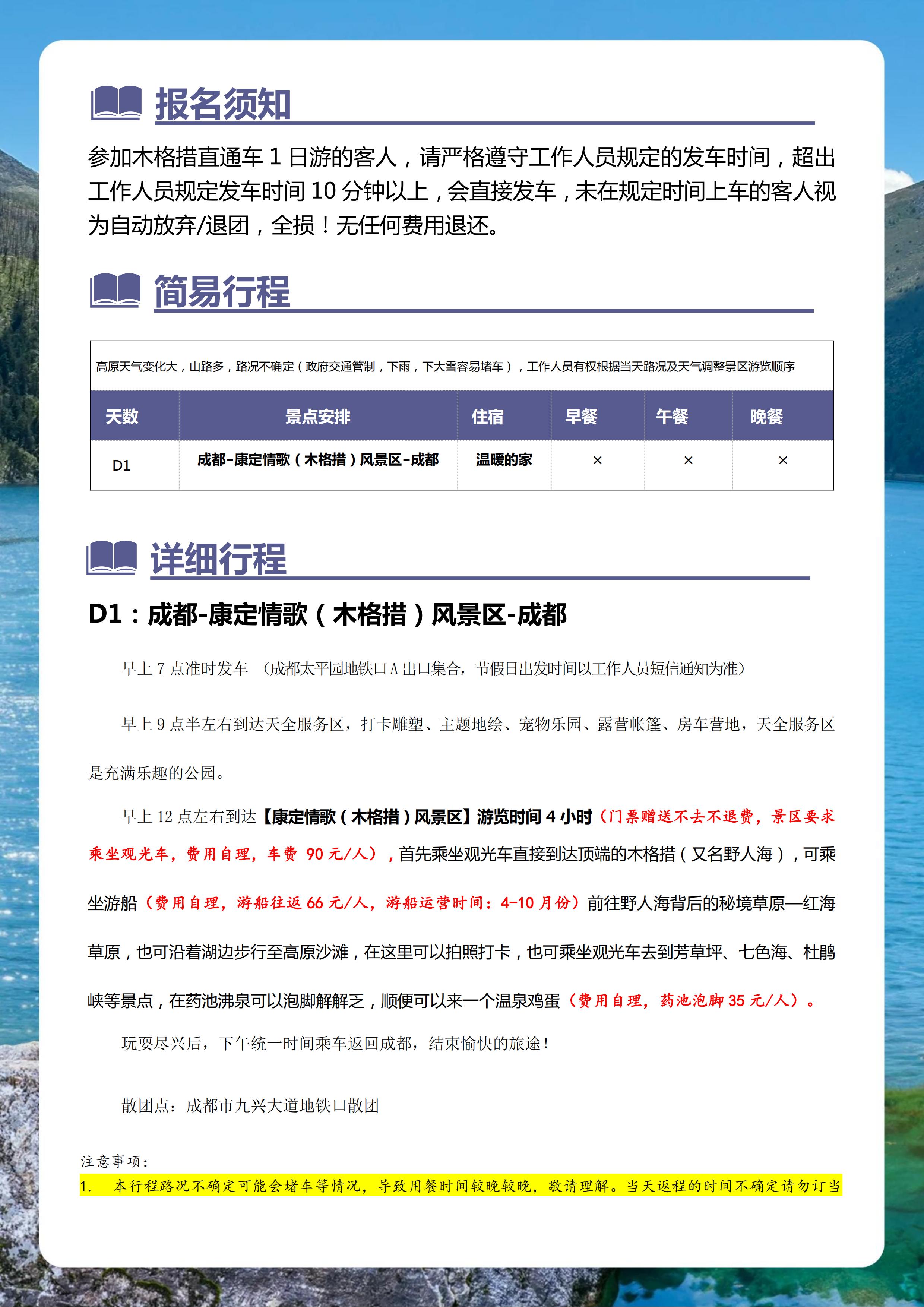Click the × mark under 午餐
This screenshot has width=924, height=1307.
pos(688,460)
